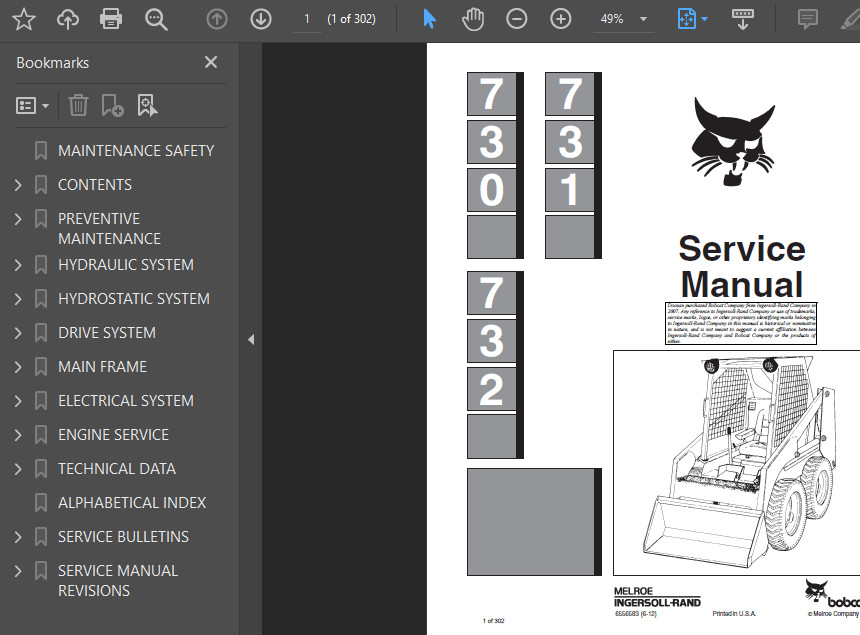This screenshot has width=860, height=635.
Task: Jump to HYDROSTATIC SYSTEM bookmark text
Action: 134,299
